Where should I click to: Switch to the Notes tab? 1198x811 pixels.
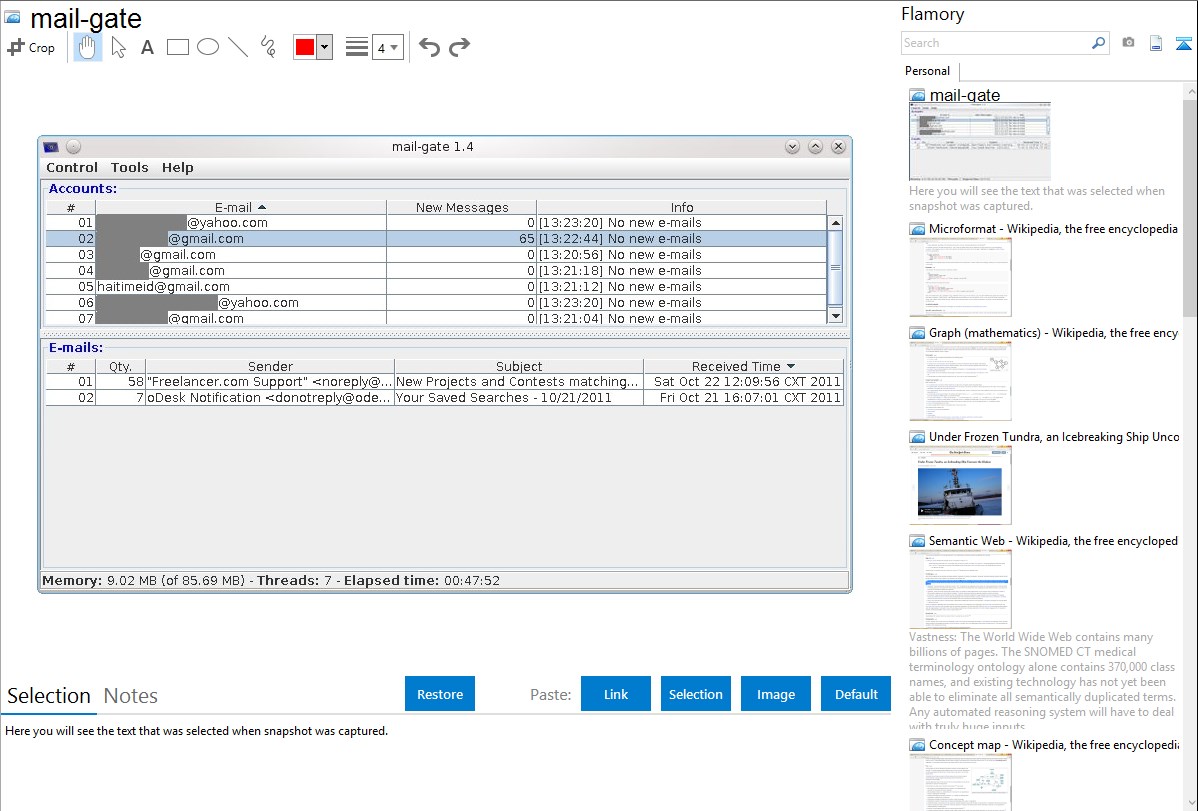tap(130, 696)
